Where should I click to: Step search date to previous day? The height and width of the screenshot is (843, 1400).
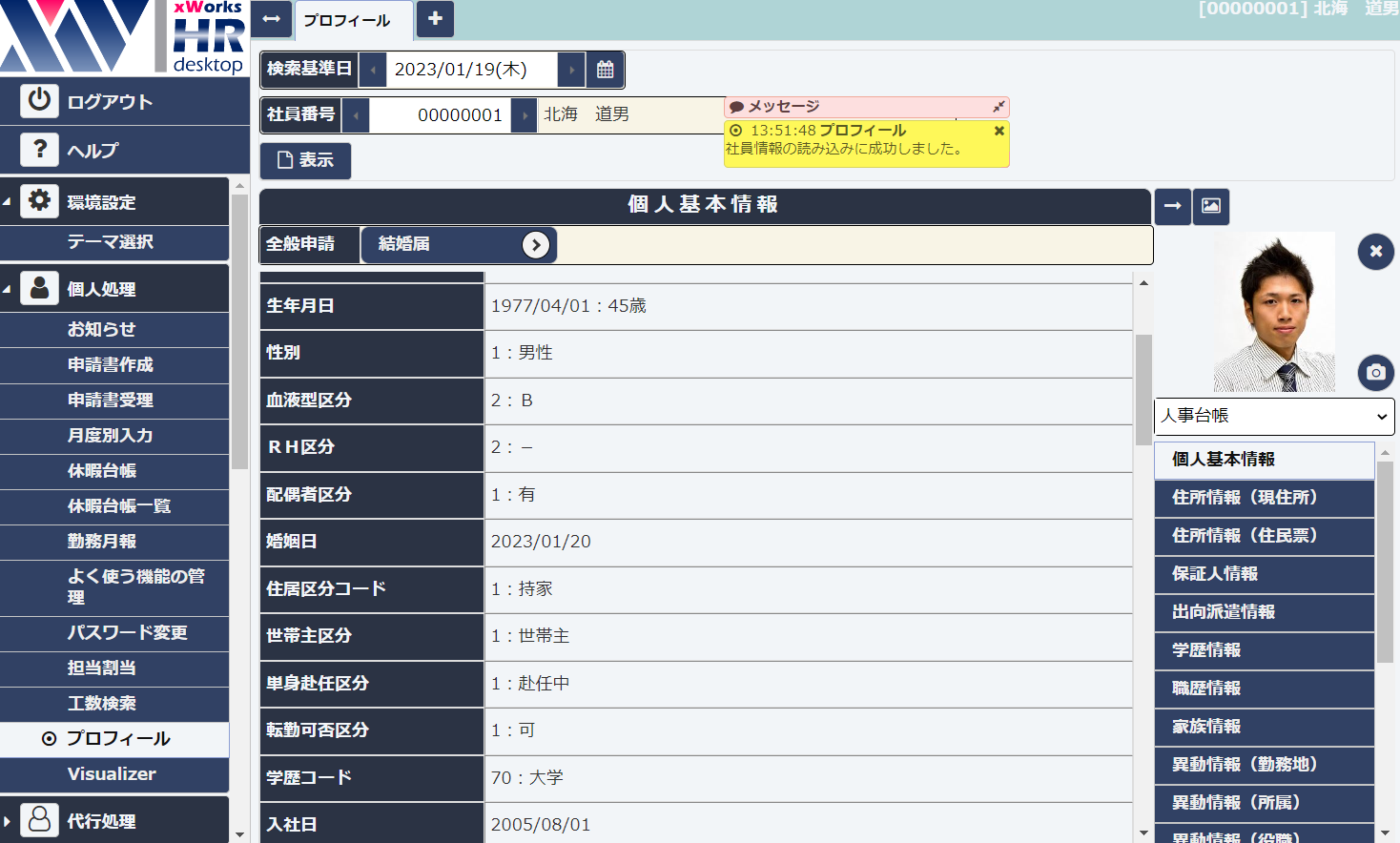373,70
